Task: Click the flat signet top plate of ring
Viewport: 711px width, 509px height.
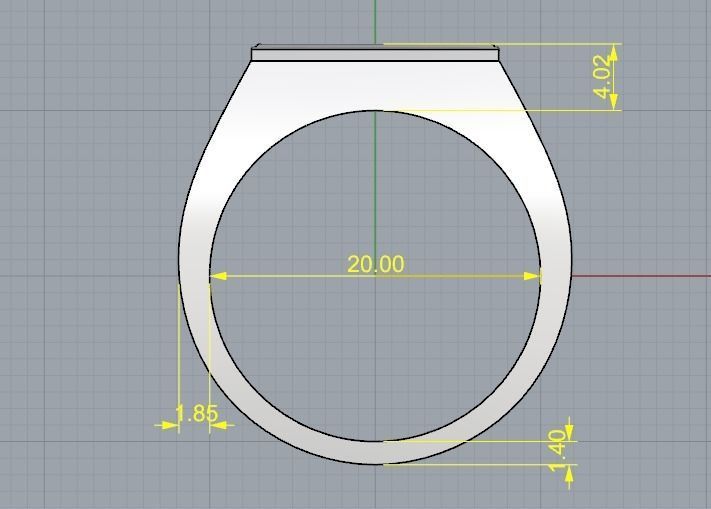Action: click(375, 53)
